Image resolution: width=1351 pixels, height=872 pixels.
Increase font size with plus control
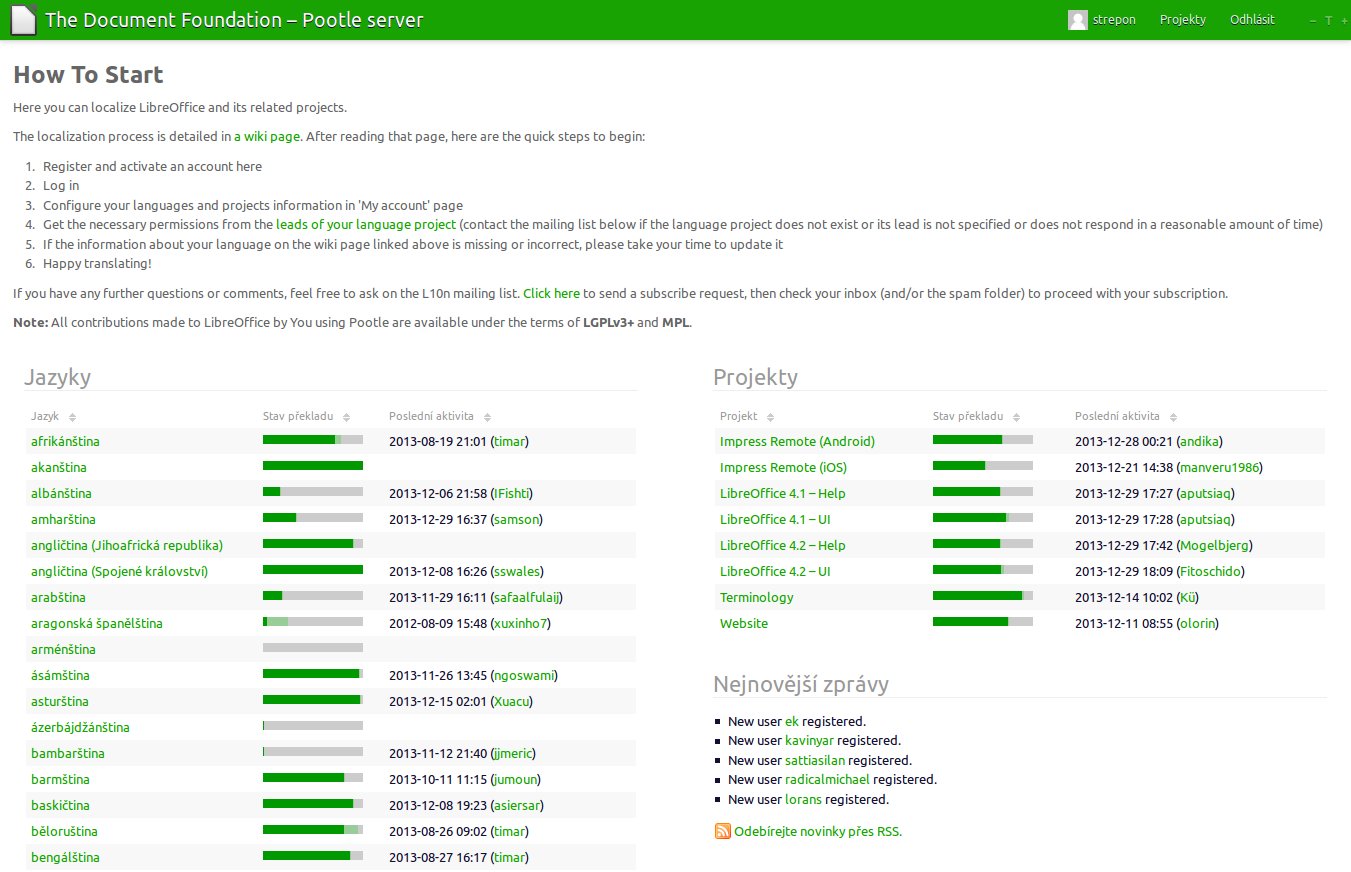point(1345,20)
